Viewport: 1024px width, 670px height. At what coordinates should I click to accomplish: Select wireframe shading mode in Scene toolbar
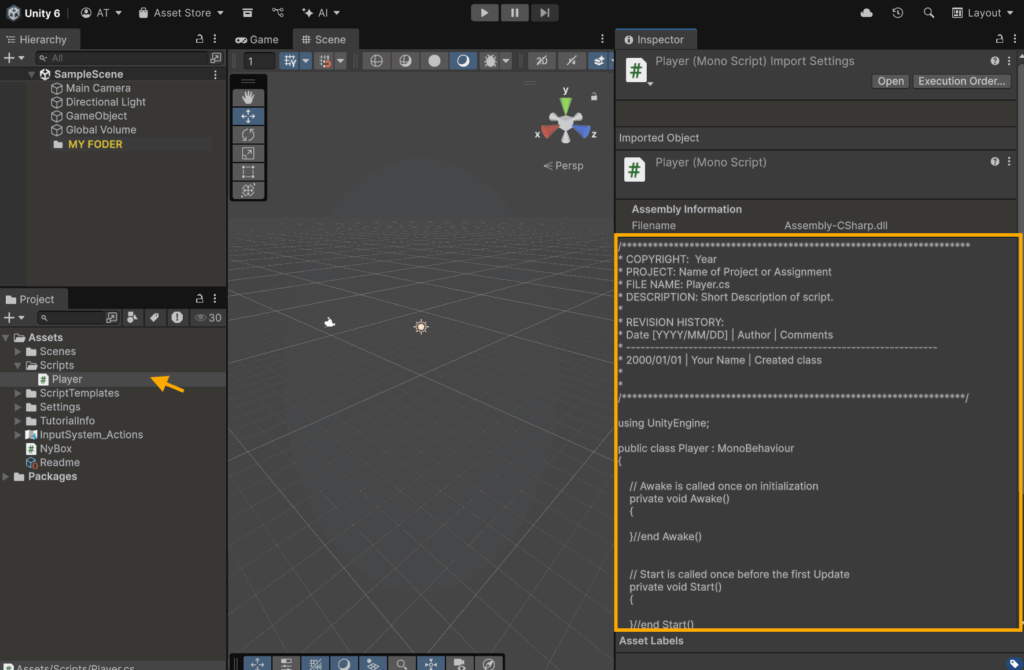point(376,61)
